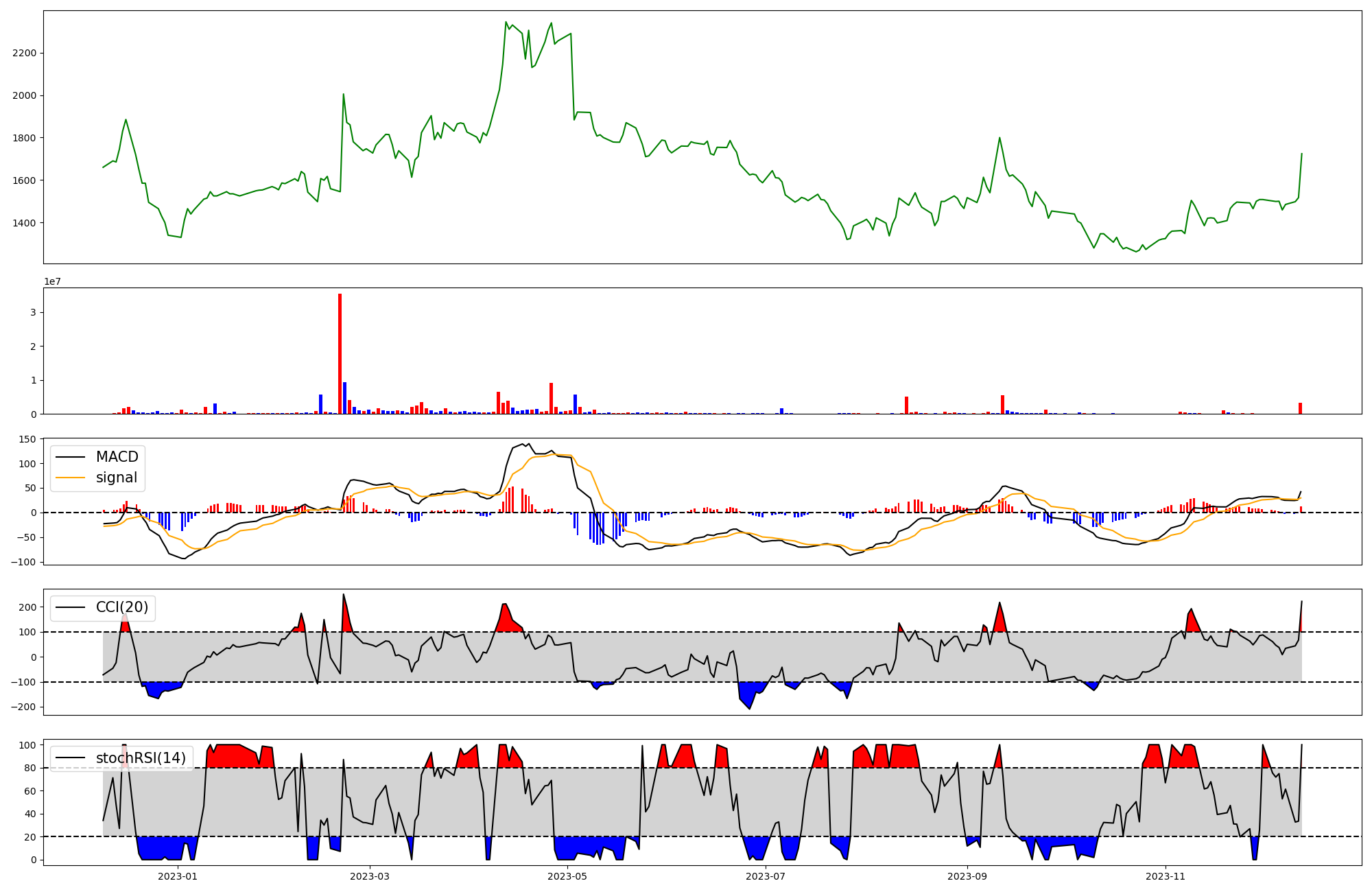1372x892 pixels.
Task: Click the orange signal legend line sample
Action: click(x=70, y=478)
